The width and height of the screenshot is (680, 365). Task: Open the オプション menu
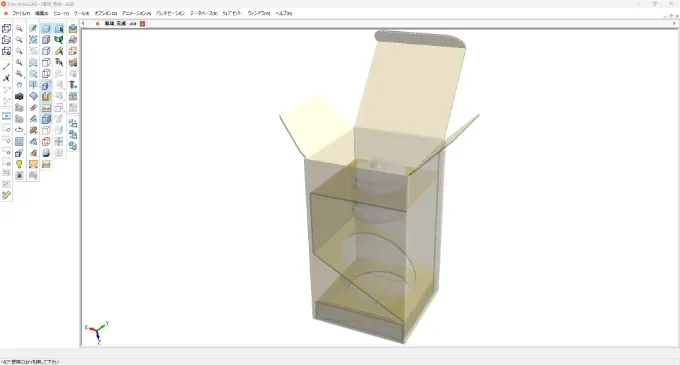(x=106, y=13)
